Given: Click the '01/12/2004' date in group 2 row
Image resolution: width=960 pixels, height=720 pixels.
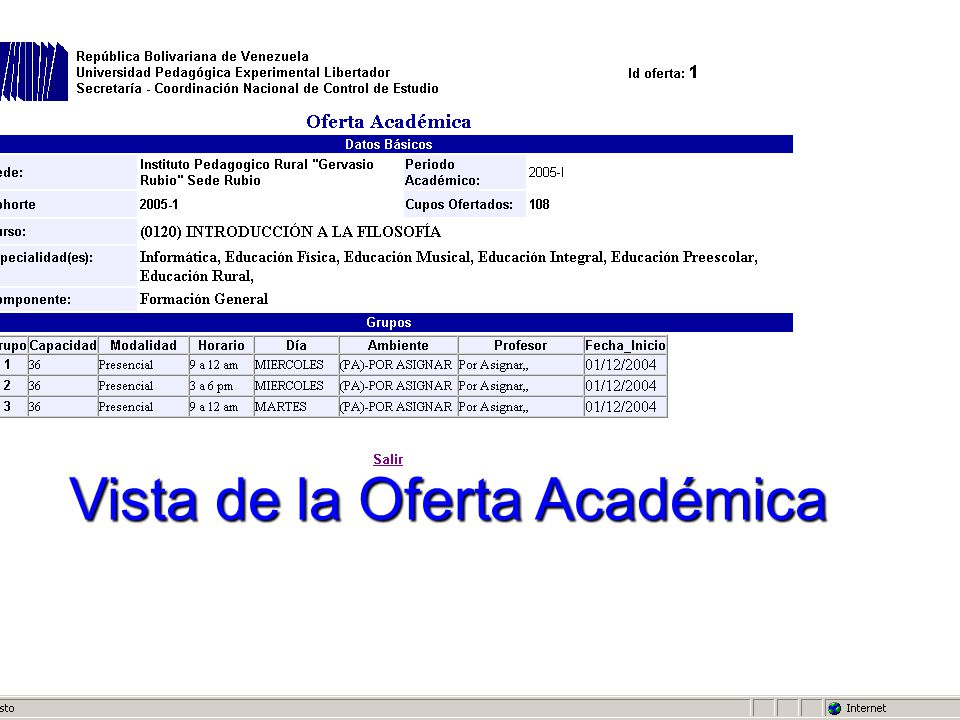Looking at the screenshot, I should (x=621, y=386).
